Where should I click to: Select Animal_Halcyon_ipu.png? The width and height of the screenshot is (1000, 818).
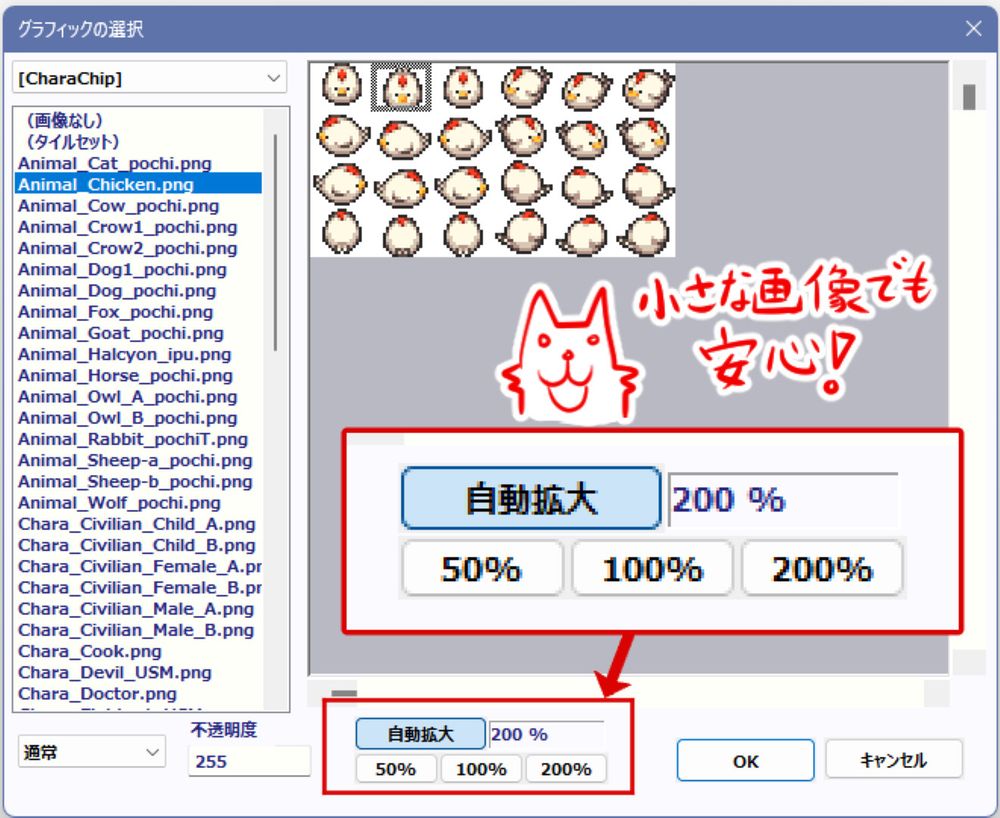pos(138,354)
